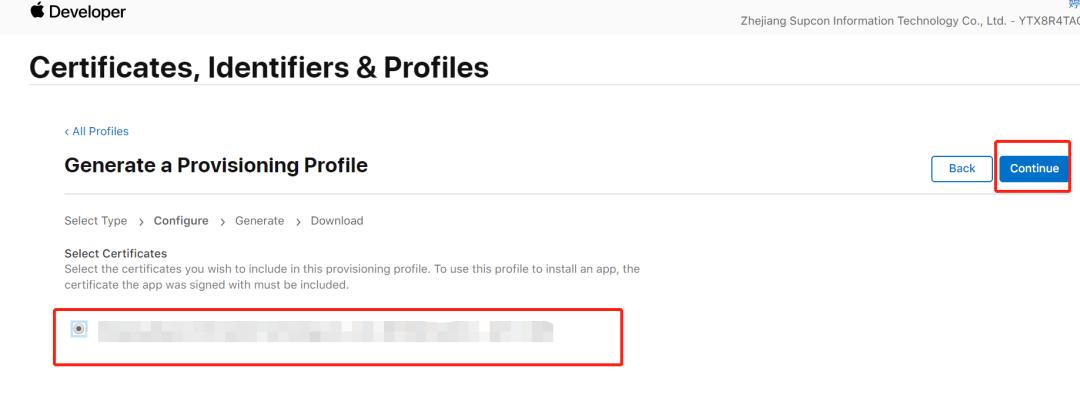Click the Apple logo icon
The height and width of the screenshot is (408, 1080).
(39, 11)
